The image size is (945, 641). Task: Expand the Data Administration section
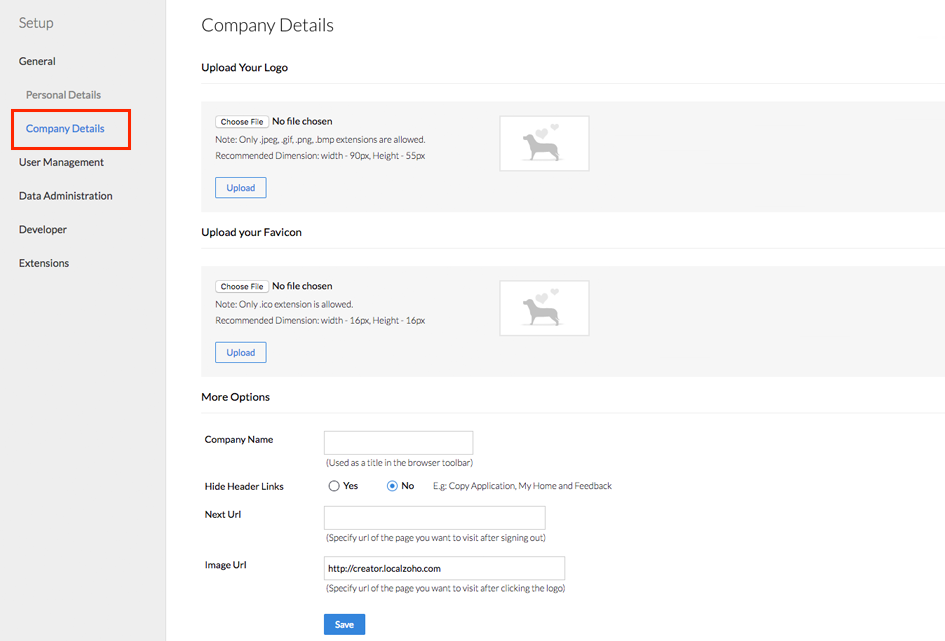tap(65, 196)
